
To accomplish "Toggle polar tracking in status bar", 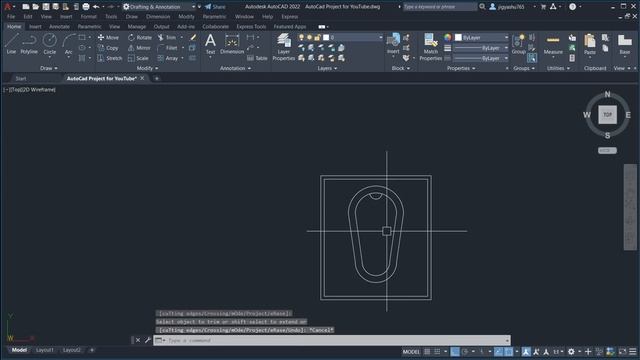I will (465, 351).
